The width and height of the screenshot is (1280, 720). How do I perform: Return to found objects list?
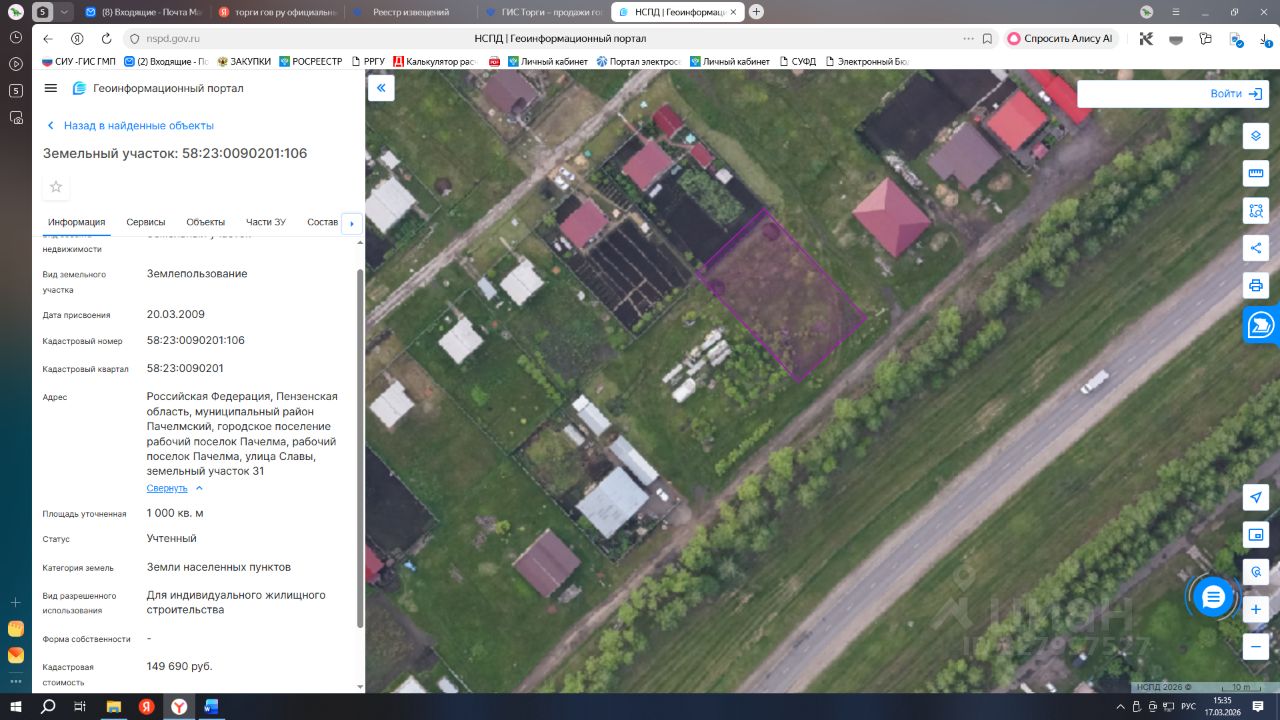130,126
